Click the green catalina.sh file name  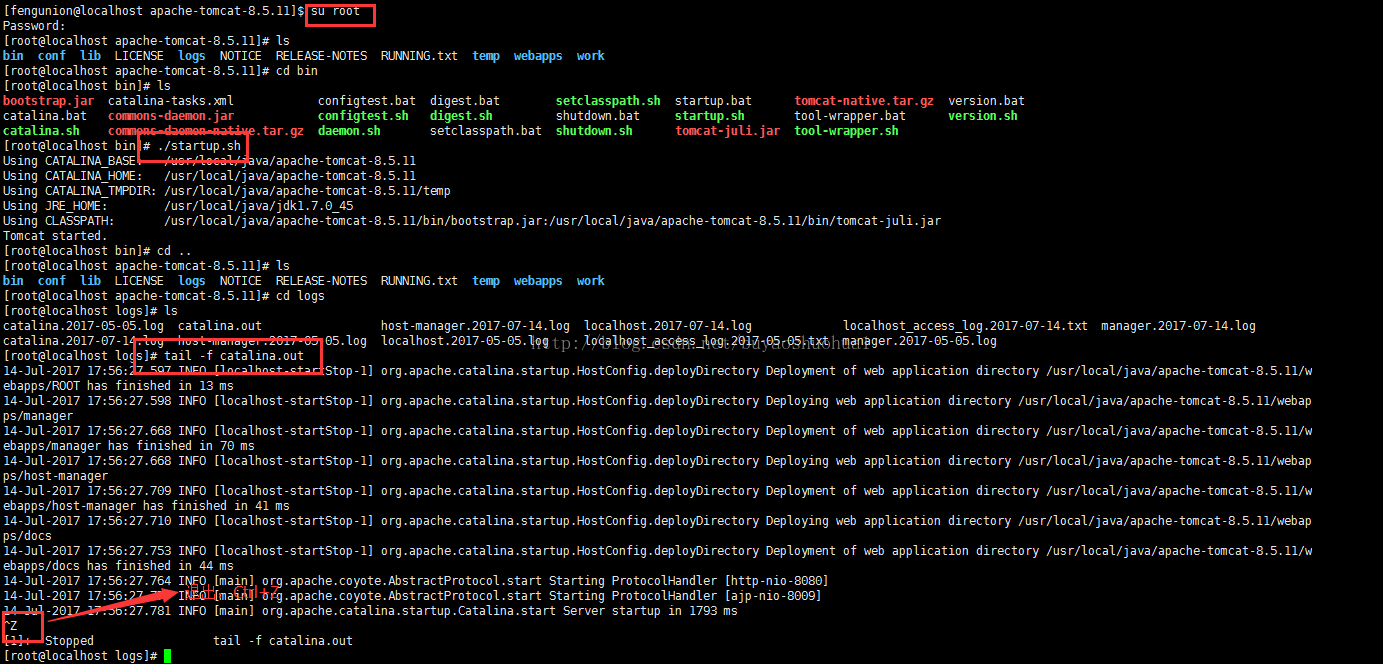click(41, 131)
